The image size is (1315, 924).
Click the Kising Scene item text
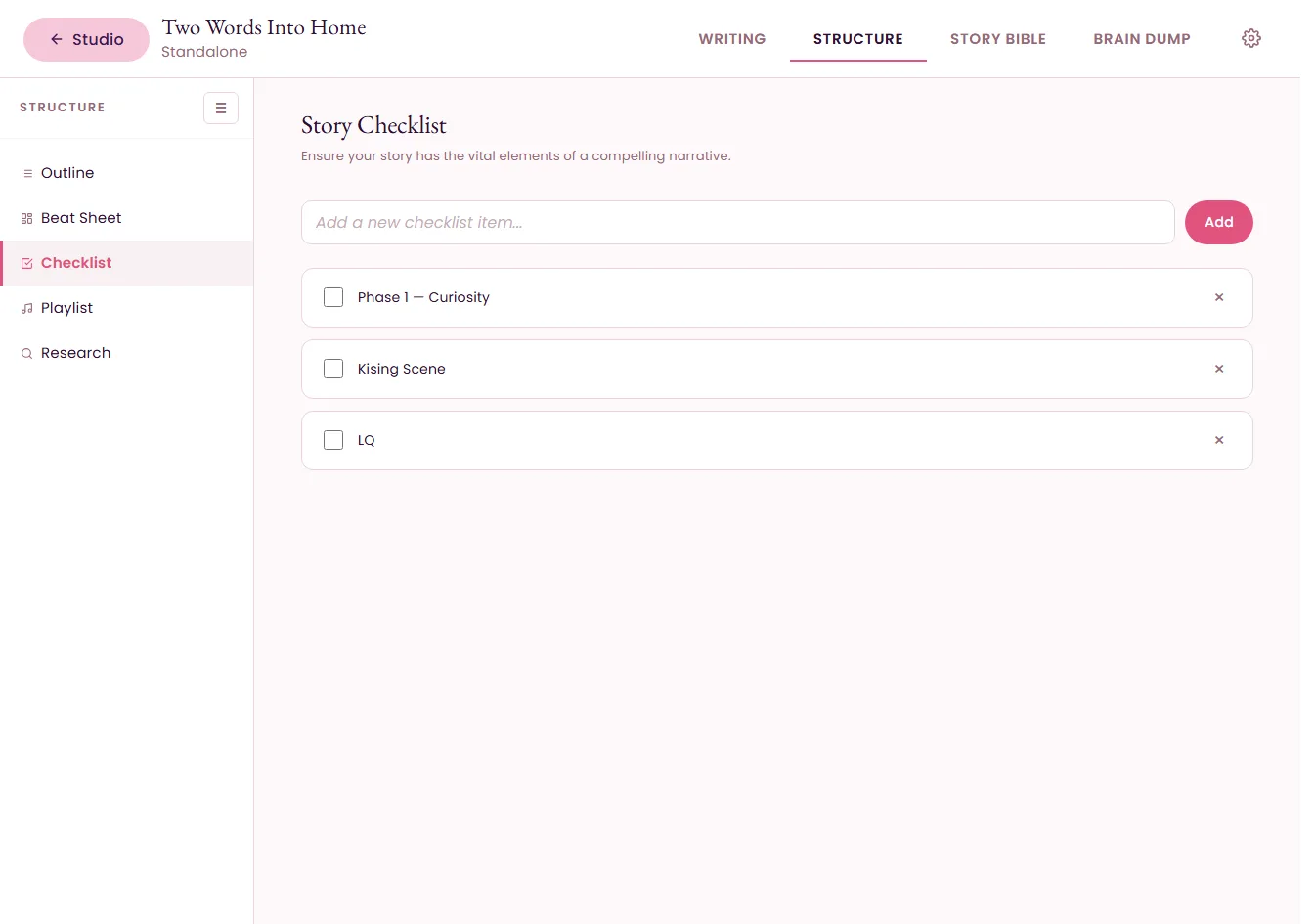pos(401,369)
